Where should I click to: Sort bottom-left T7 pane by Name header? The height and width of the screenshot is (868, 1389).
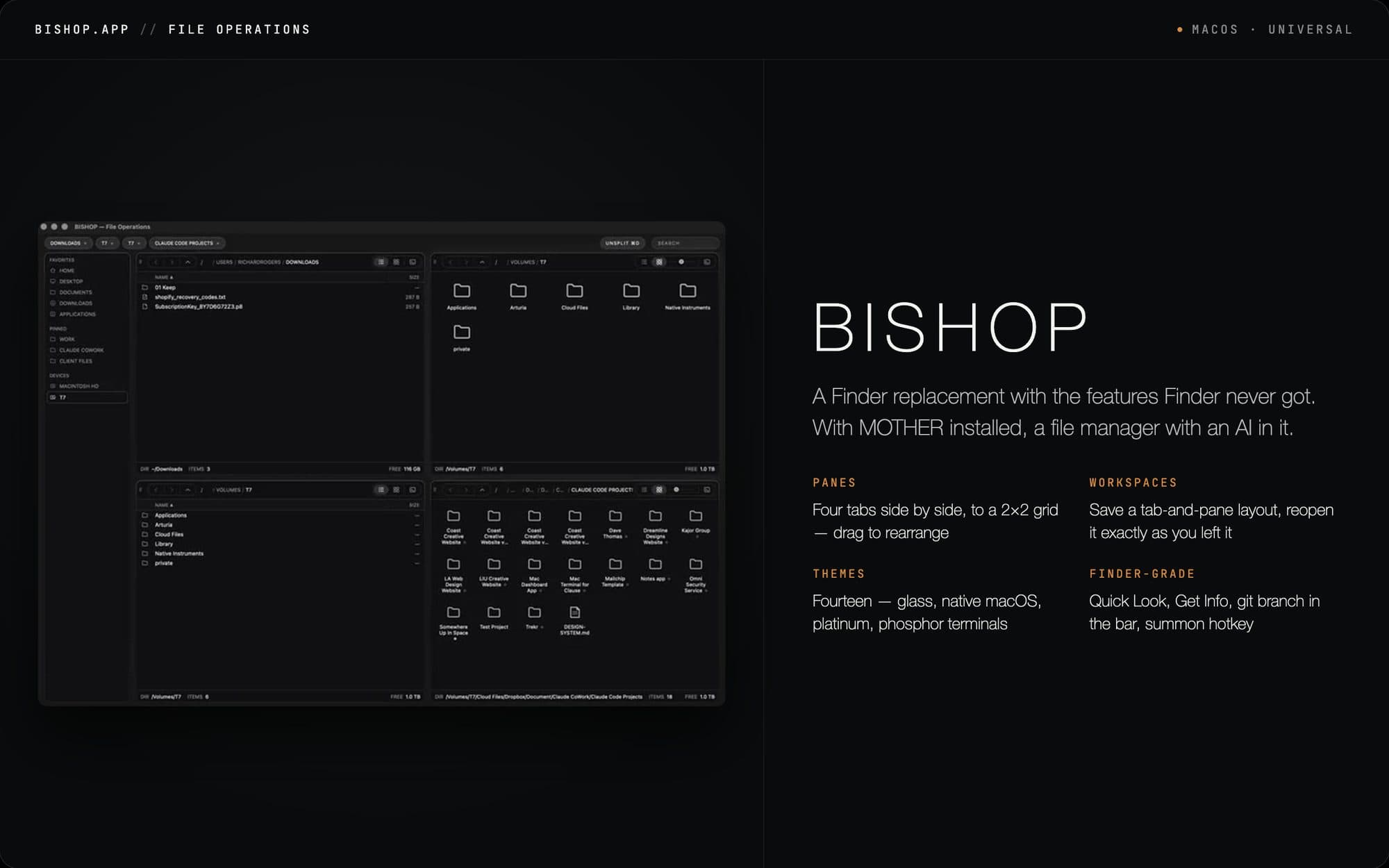pyautogui.click(x=164, y=505)
